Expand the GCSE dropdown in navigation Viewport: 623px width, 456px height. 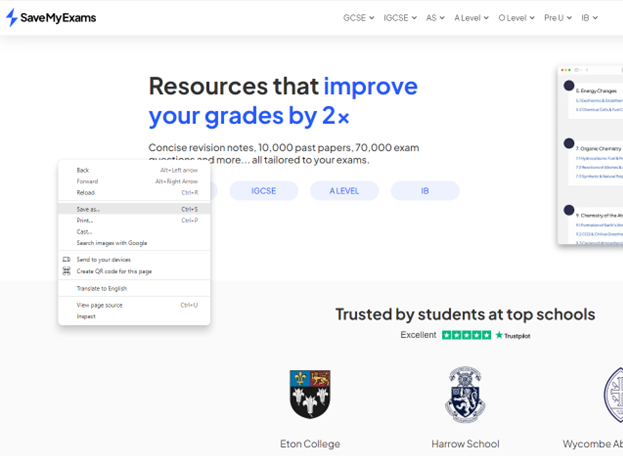click(x=358, y=17)
